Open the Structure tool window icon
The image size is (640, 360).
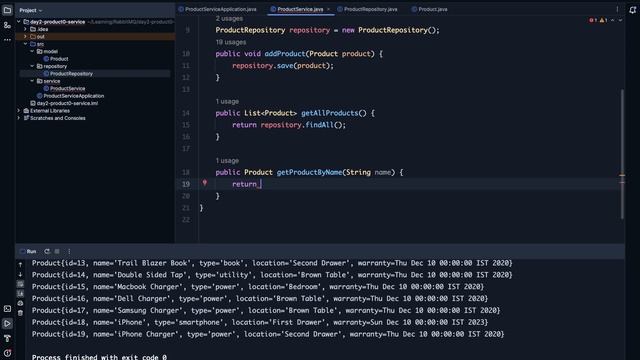[7, 25]
